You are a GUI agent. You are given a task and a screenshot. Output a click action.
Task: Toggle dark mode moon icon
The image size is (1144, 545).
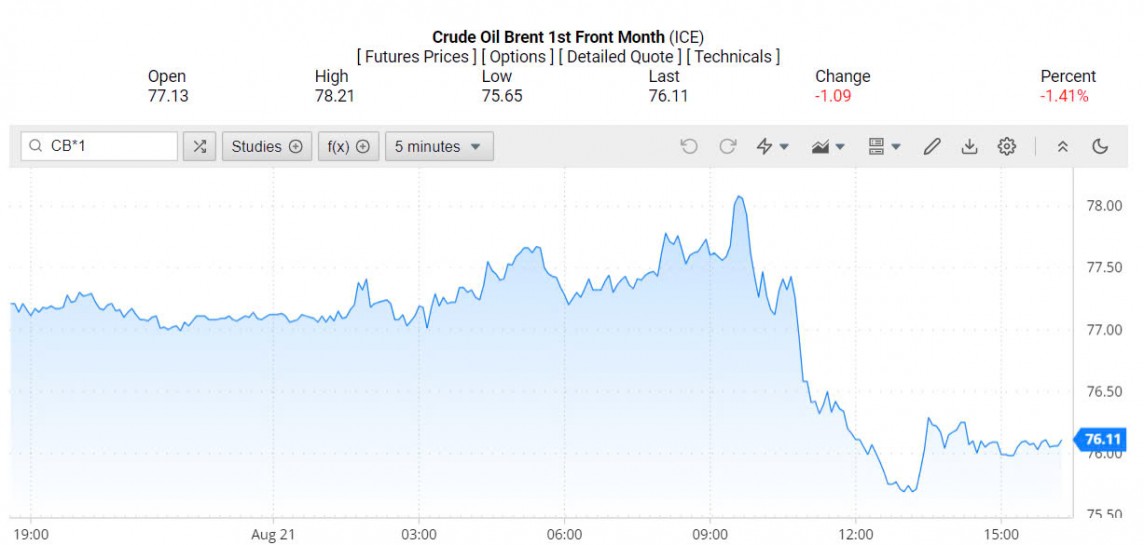pyautogui.click(x=1100, y=147)
